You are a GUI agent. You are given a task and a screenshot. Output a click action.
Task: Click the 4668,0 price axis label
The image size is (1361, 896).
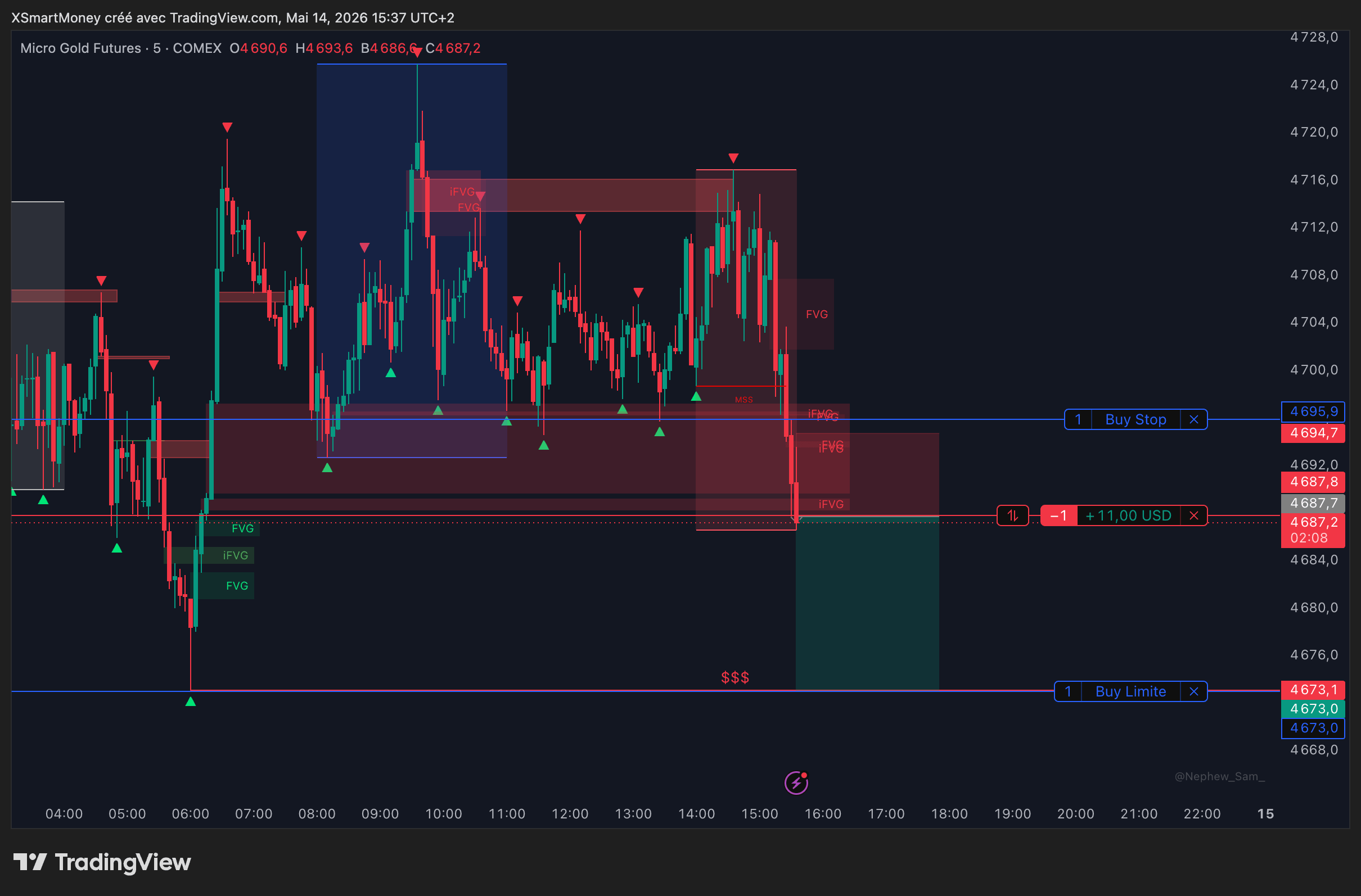pos(1314,750)
